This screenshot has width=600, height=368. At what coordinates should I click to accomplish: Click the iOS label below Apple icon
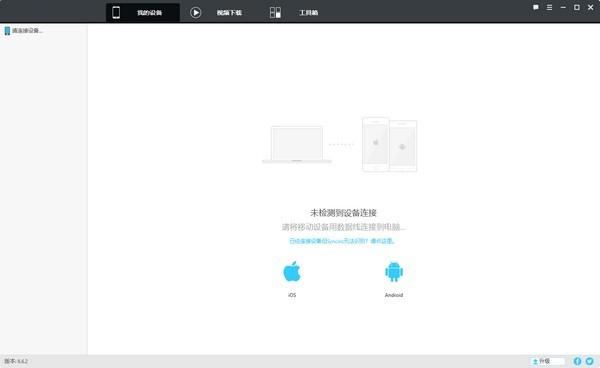(292, 295)
